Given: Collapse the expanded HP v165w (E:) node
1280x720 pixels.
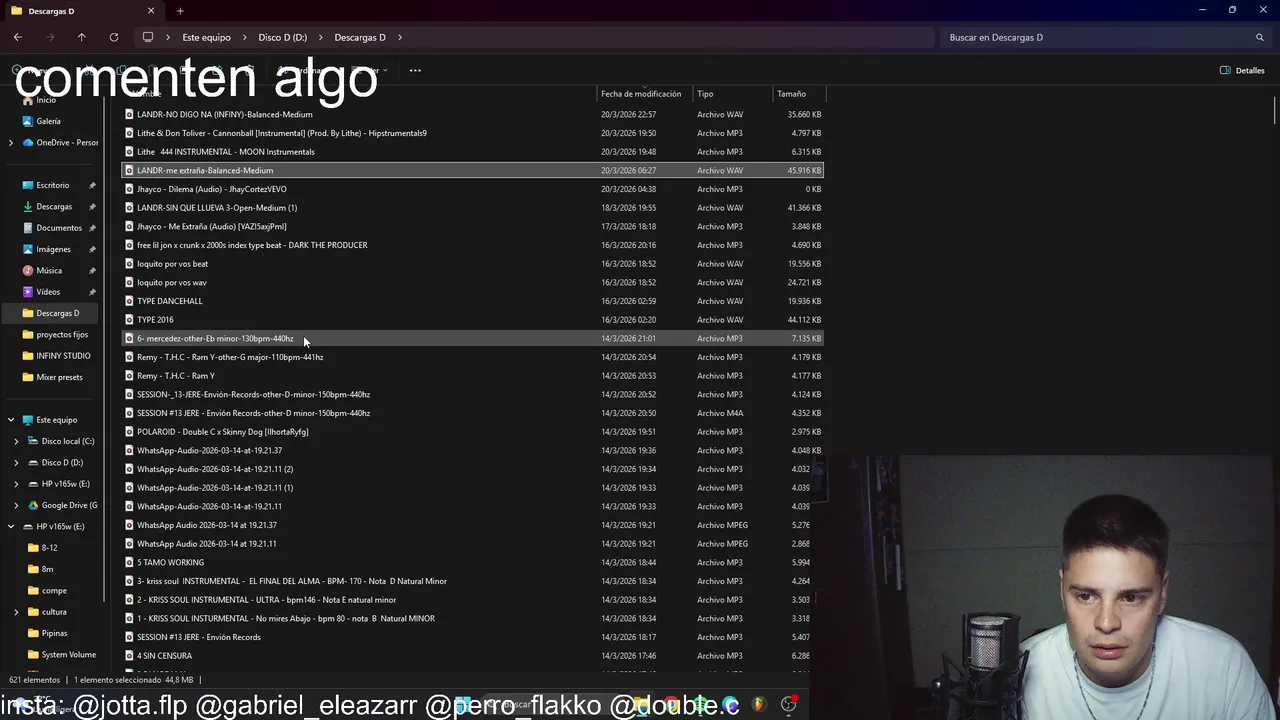Looking at the screenshot, I should [x=11, y=526].
